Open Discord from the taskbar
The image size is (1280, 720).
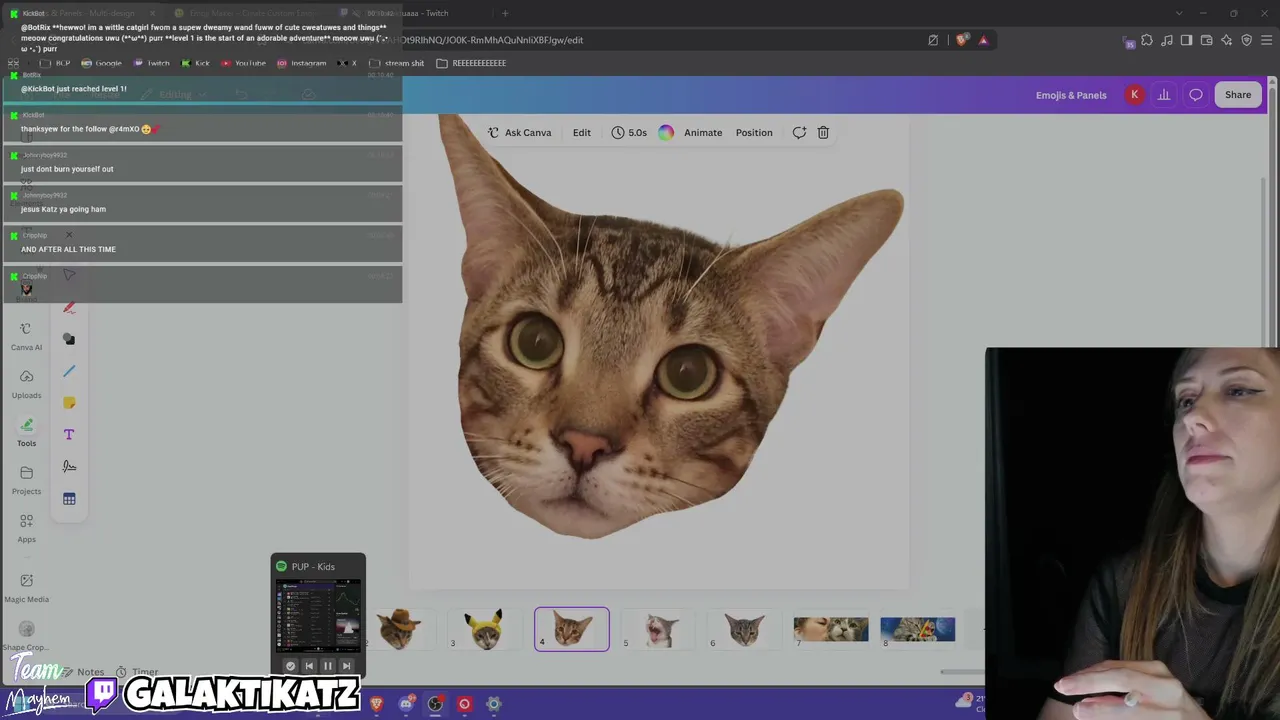pos(406,704)
